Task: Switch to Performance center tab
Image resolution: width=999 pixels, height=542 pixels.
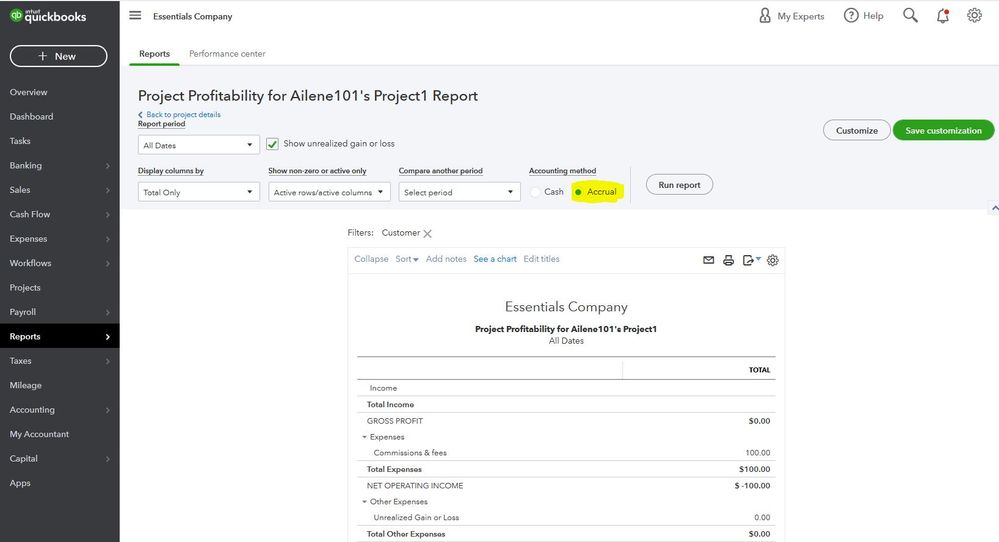Action: pyautogui.click(x=227, y=53)
